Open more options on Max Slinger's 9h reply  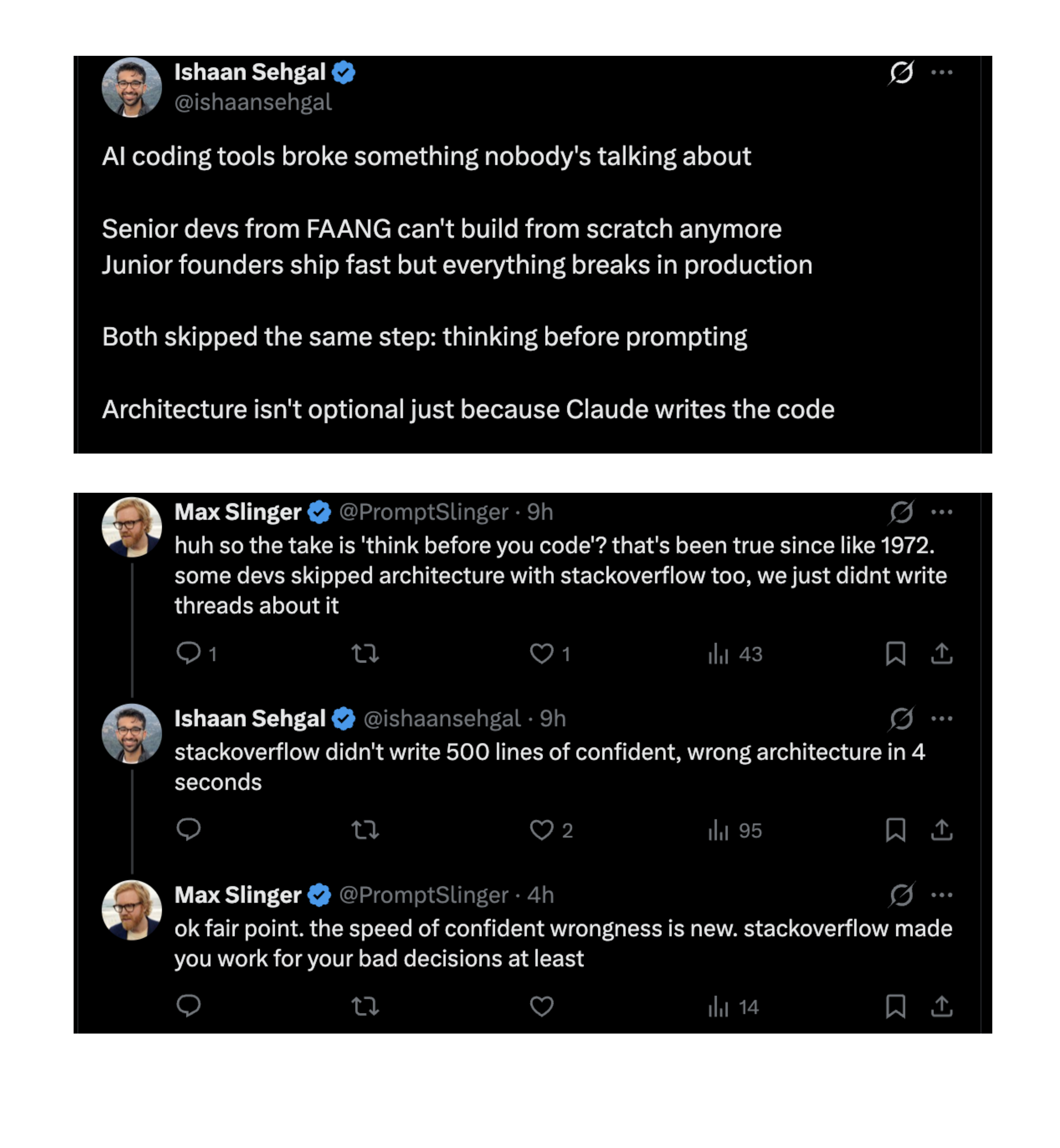[x=942, y=512]
